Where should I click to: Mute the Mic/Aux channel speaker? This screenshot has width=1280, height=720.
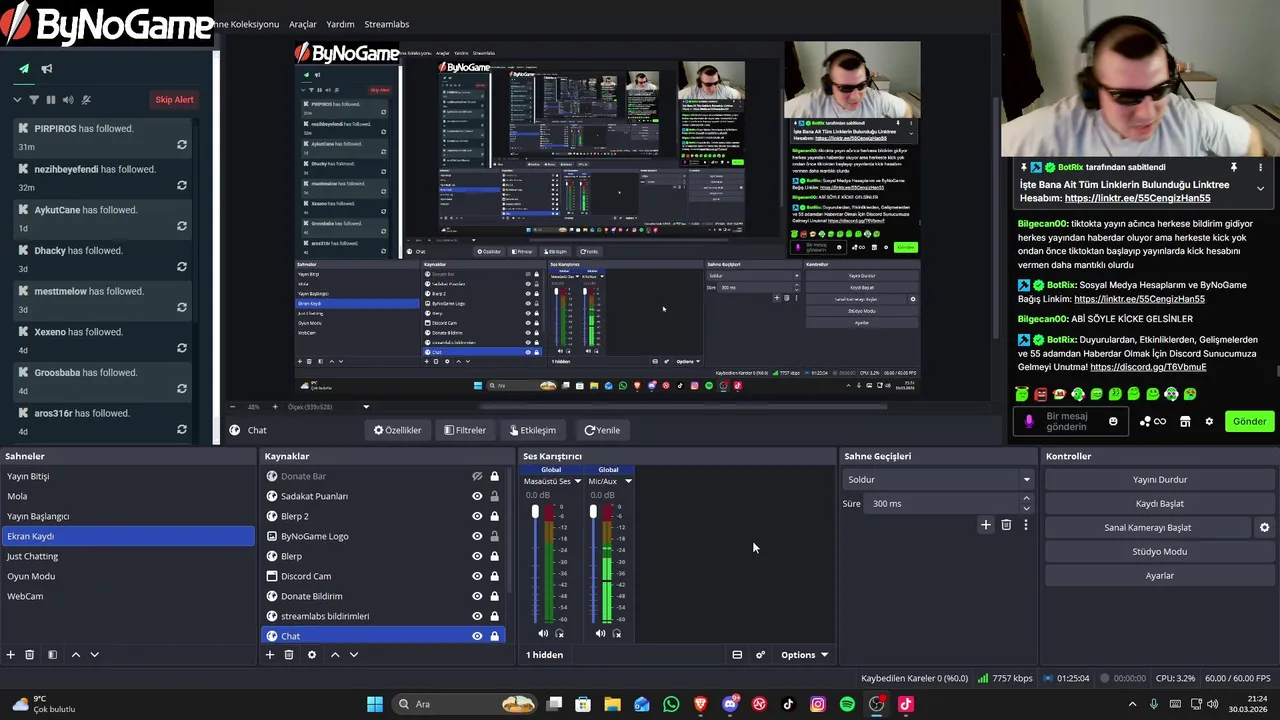[600, 633]
